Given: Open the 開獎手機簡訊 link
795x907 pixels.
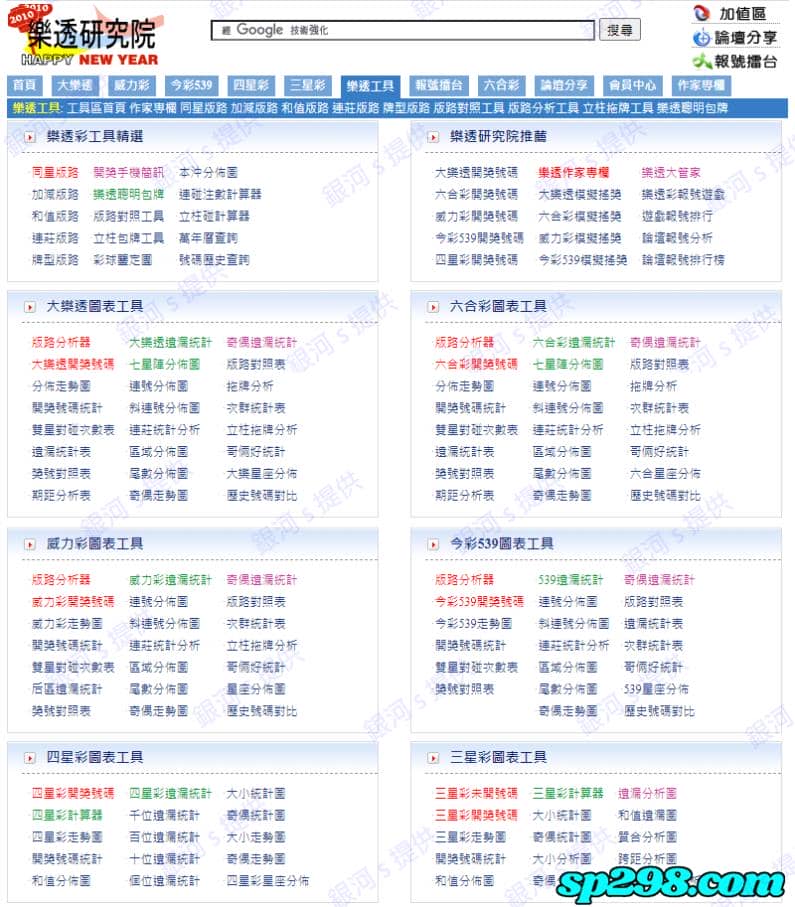Looking at the screenshot, I should [128, 172].
